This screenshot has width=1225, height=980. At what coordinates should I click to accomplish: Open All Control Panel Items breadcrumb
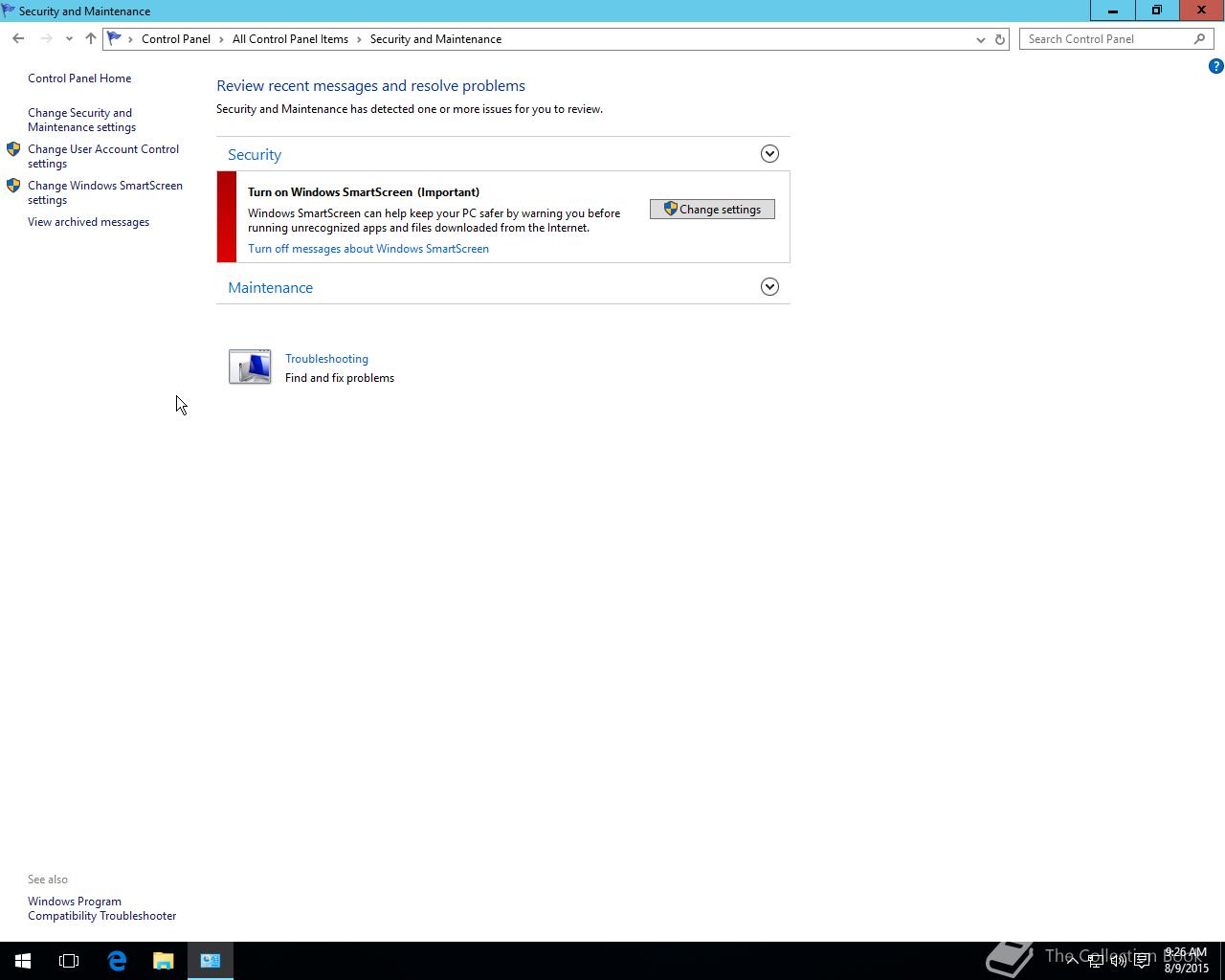point(290,39)
